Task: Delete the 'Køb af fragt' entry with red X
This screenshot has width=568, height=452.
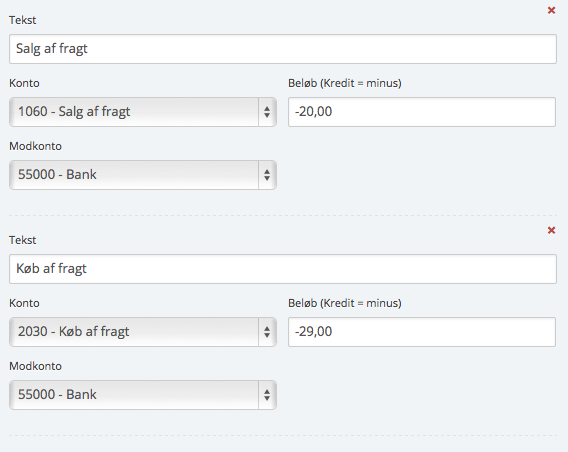Action: coord(551,230)
